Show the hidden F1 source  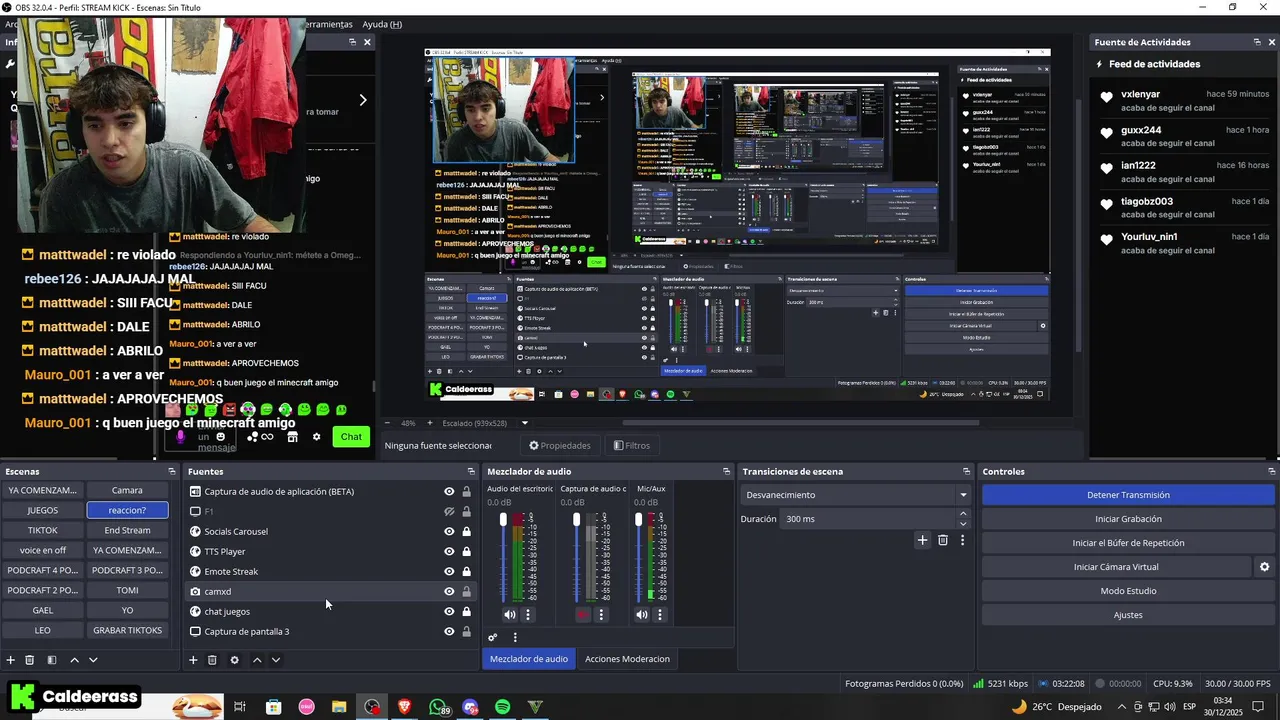click(x=449, y=511)
